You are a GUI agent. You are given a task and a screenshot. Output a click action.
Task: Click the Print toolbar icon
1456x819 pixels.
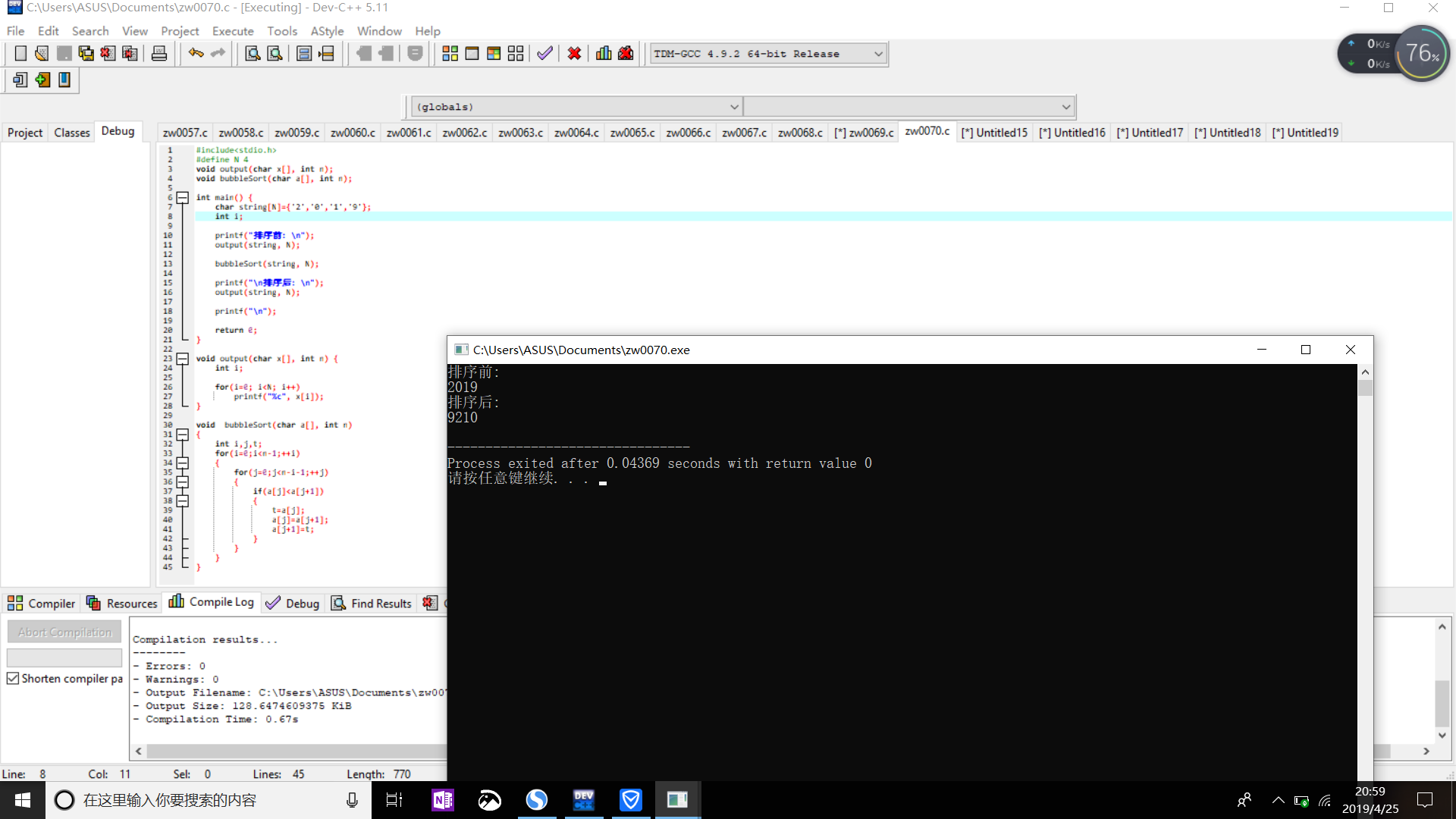(159, 54)
